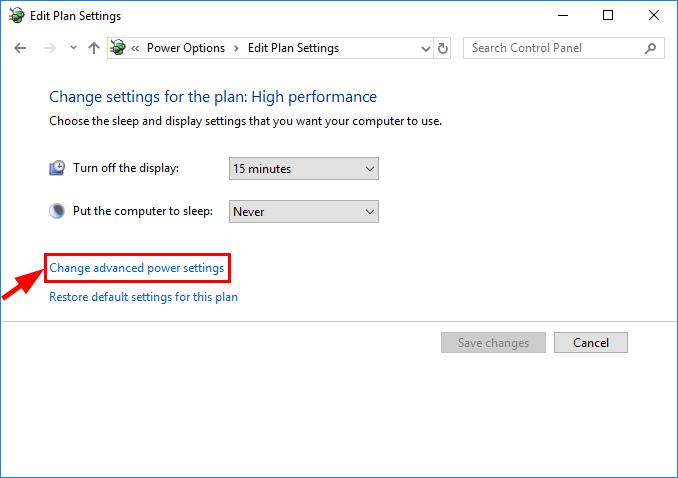Click the Power Options address bar icon
Viewport: 678px width, 478px height.
tap(118, 48)
